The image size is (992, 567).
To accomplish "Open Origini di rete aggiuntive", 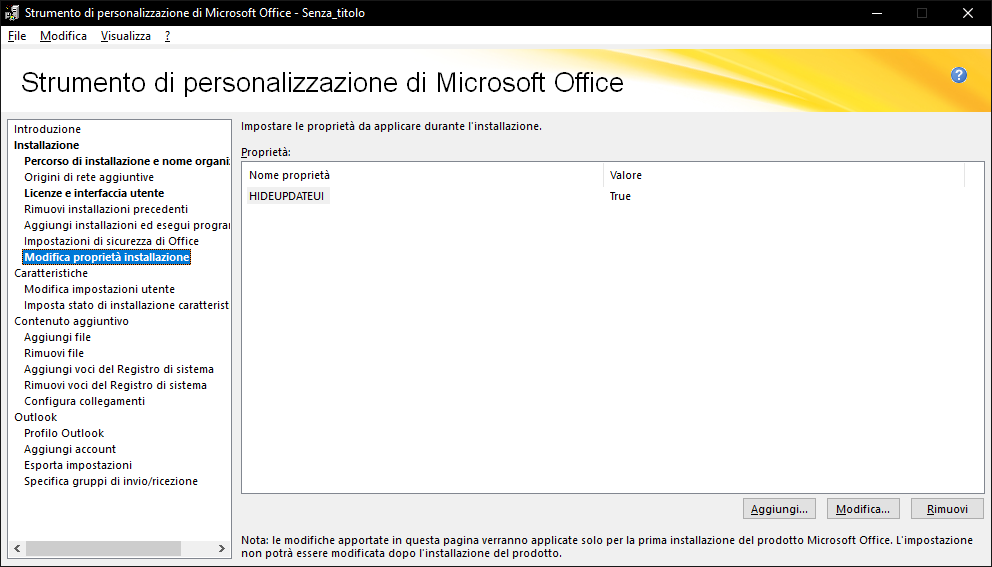I will pyautogui.click(x=89, y=177).
